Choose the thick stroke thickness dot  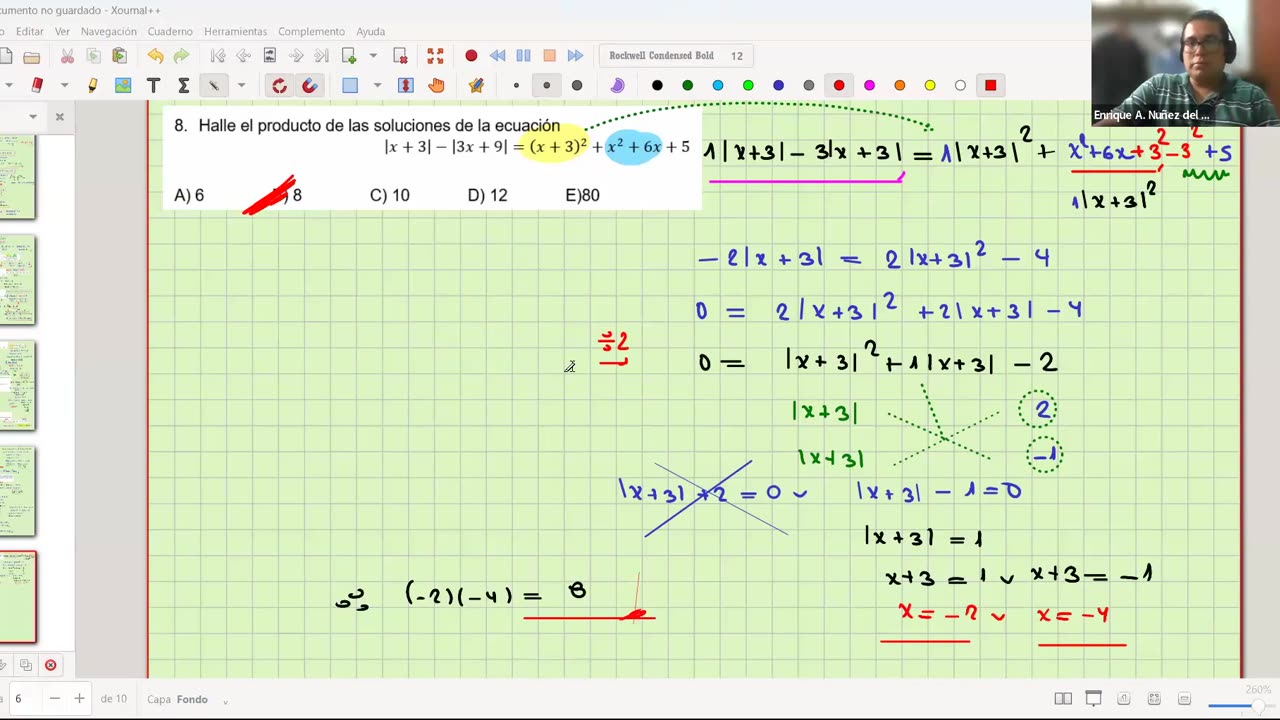(577, 86)
